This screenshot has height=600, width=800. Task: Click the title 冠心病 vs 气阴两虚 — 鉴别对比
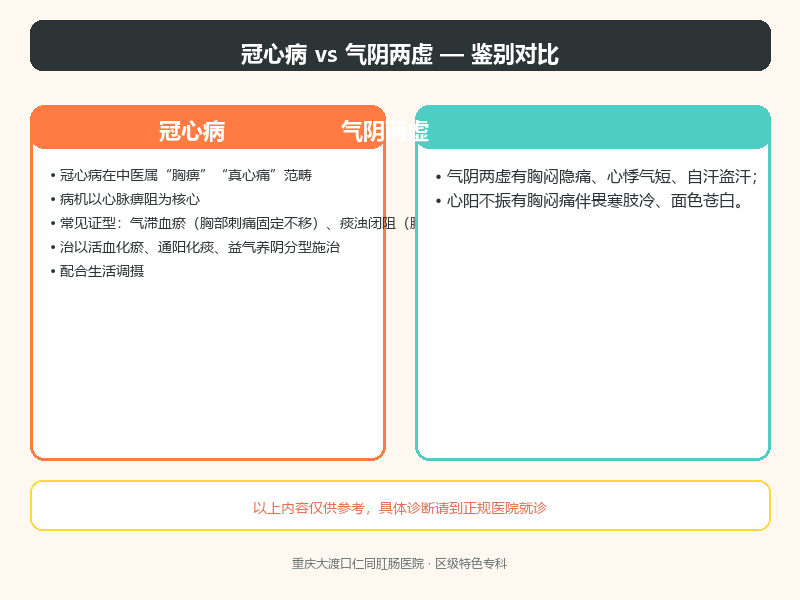[x=400, y=54]
